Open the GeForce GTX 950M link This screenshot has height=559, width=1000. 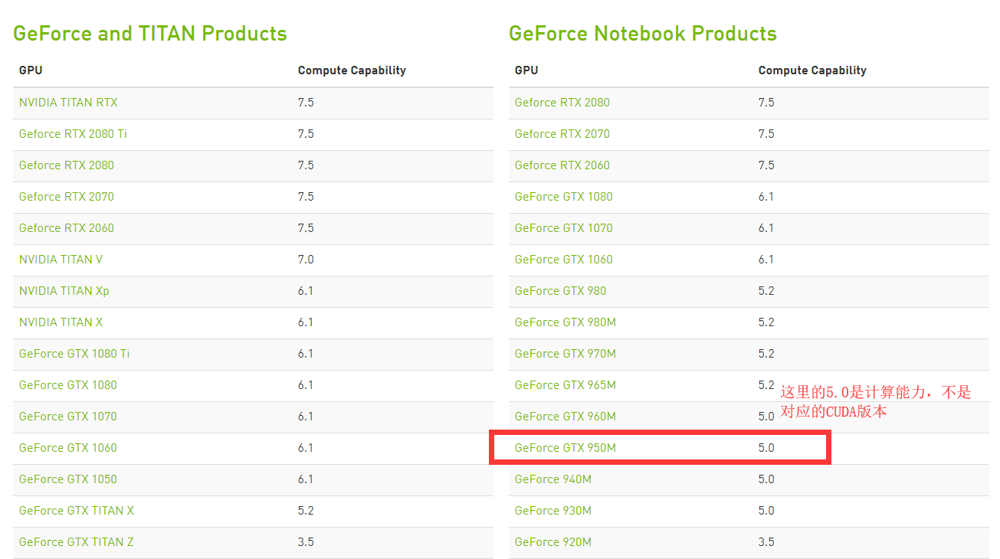(565, 447)
